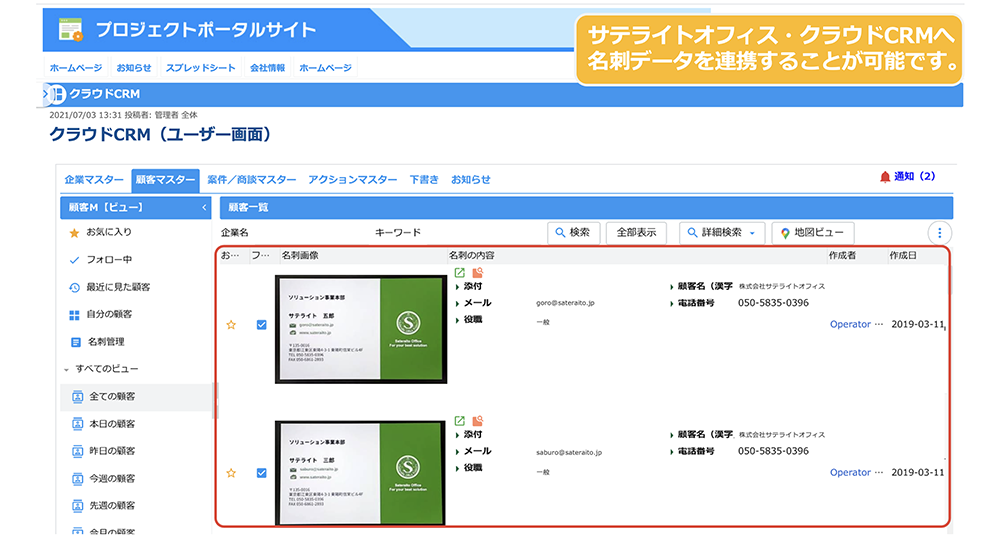Click the more dots beside Operator in the saburo@sateraito.jp row
Image resolution: width=1000 pixels, height=537 pixels.
click(x=879, y=473)
